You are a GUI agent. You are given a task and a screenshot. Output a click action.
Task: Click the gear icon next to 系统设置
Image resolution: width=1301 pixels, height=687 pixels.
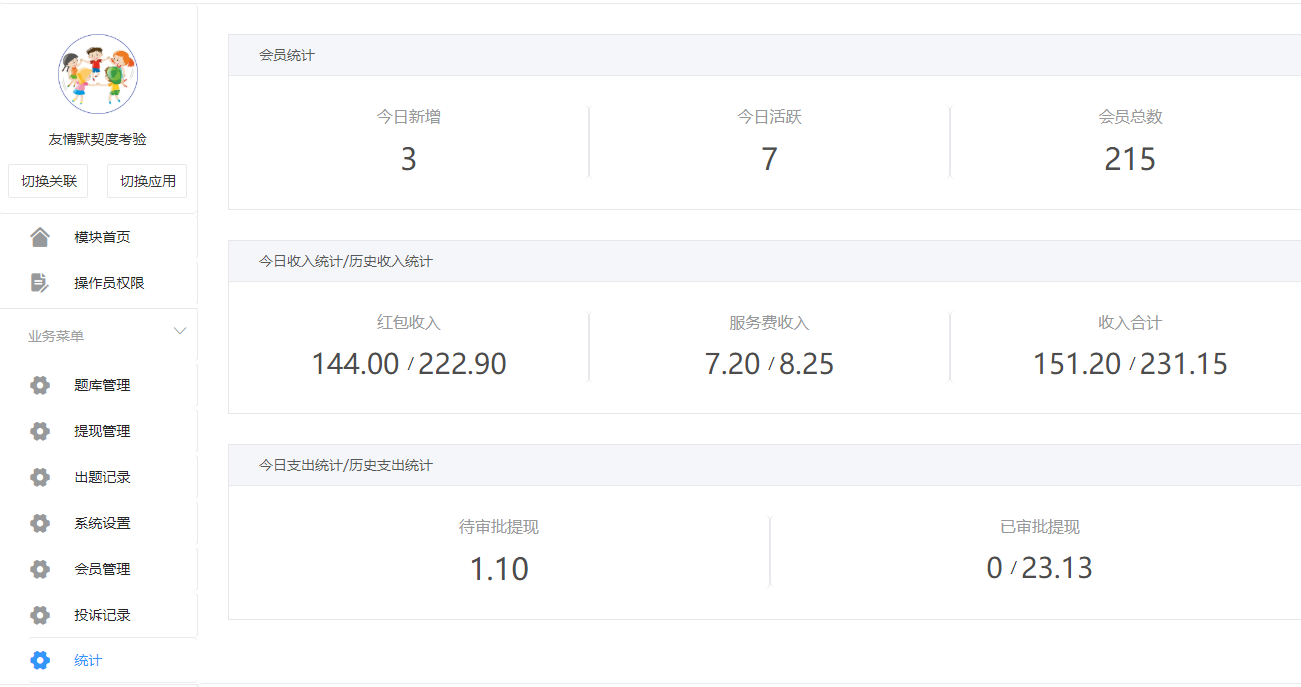tap(40, 523)
